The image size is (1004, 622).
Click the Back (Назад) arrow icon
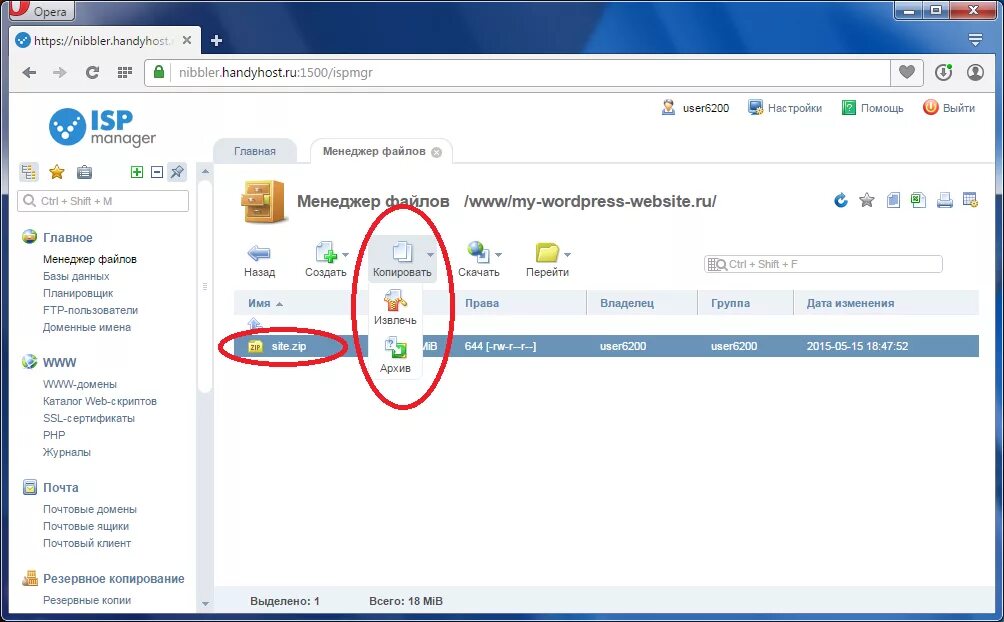coord(259,253)
